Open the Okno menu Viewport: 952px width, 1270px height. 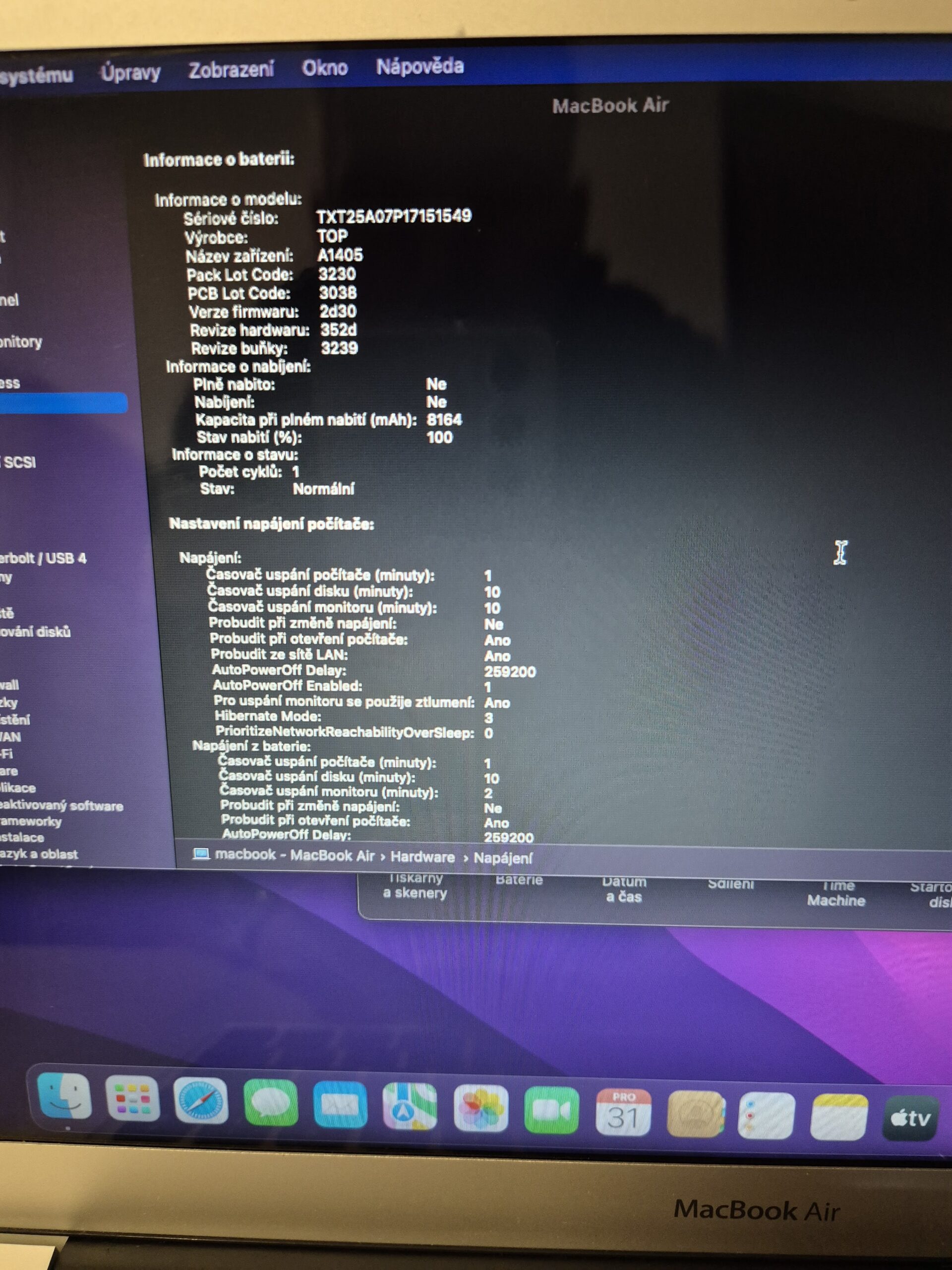[325, 68]
